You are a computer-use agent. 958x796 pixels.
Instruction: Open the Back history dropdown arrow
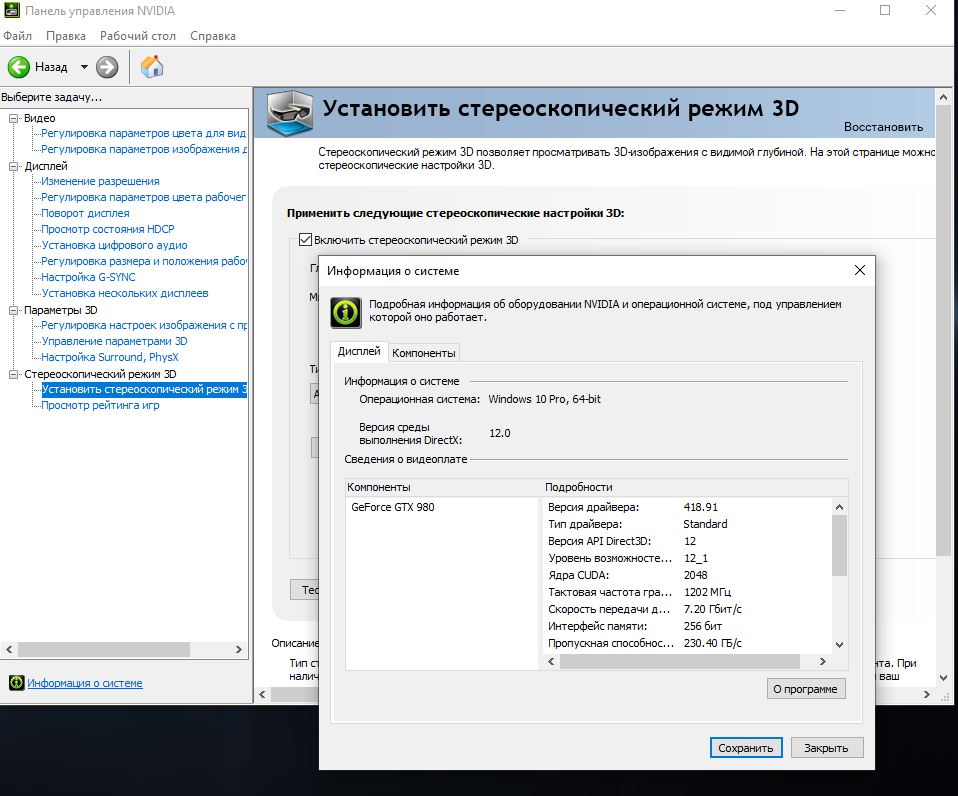click(84, 67)
